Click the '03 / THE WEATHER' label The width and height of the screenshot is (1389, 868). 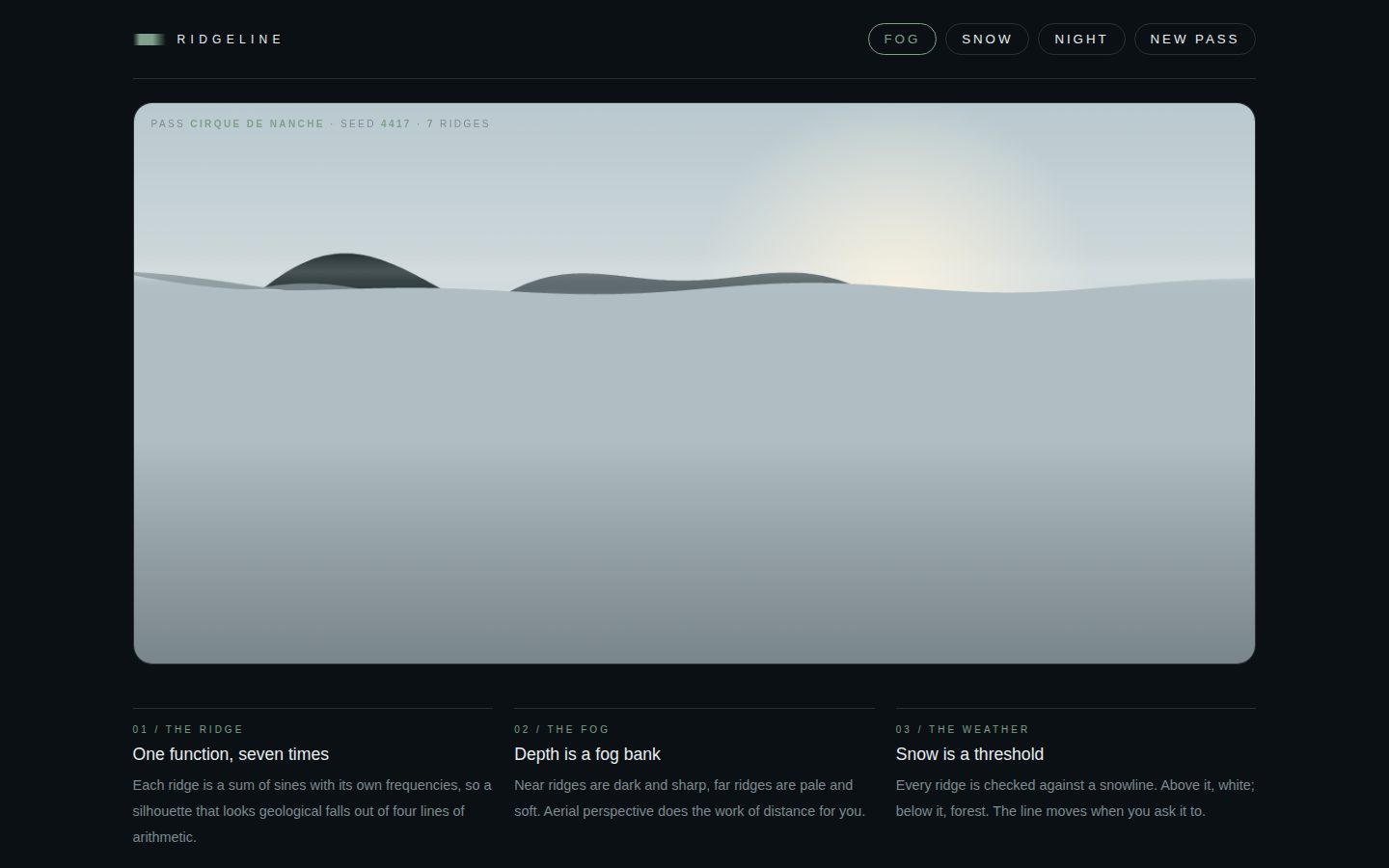[963, 729]
